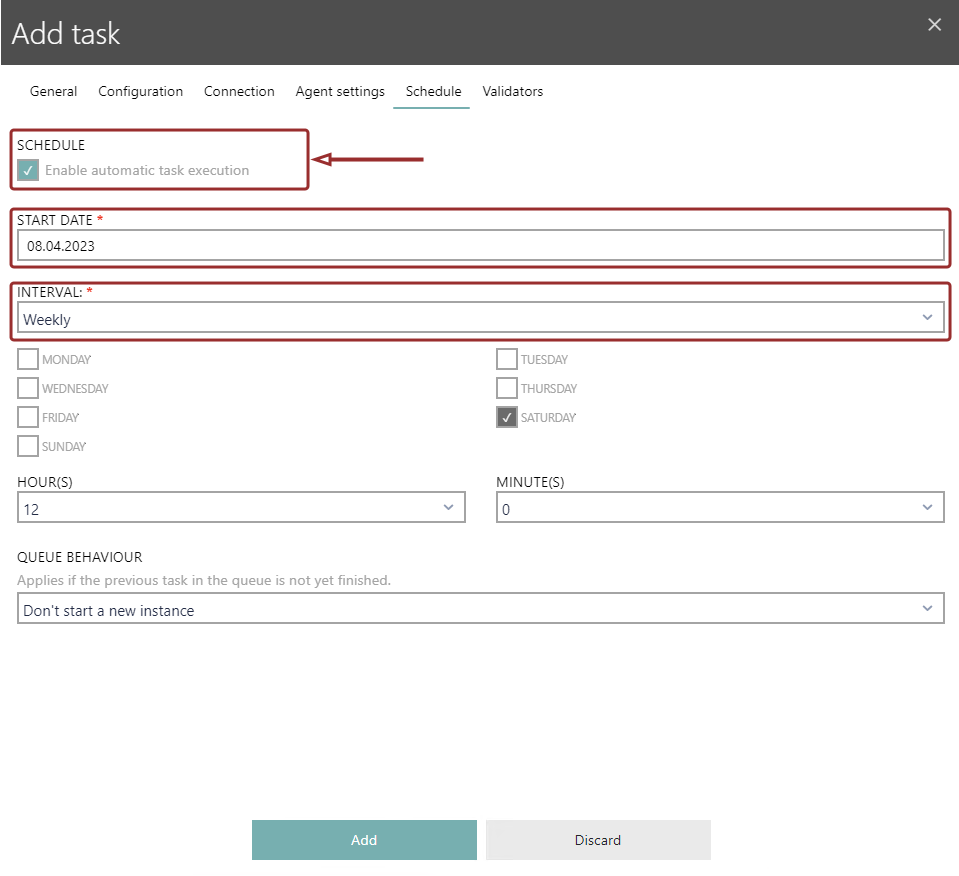Check the Sunday checkbox
The height and width of the screenshot is (876, 959).
click(28, 446)
